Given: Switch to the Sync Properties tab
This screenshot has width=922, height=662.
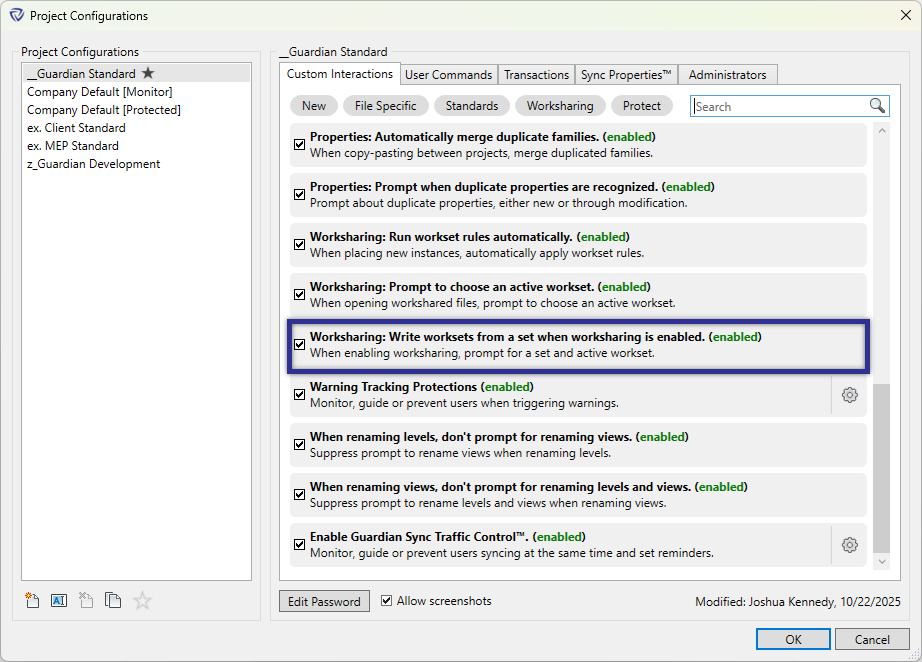Looking at the screenshot, I should [626, 74].
